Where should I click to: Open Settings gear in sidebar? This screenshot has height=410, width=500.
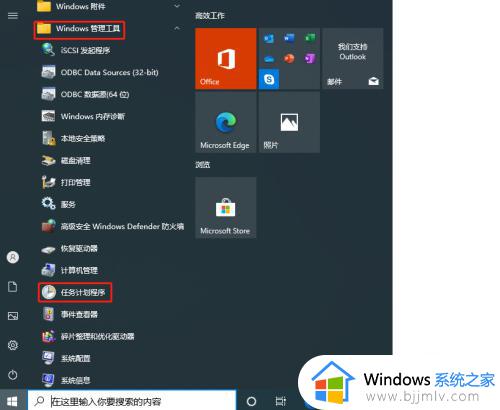(13, 345)
